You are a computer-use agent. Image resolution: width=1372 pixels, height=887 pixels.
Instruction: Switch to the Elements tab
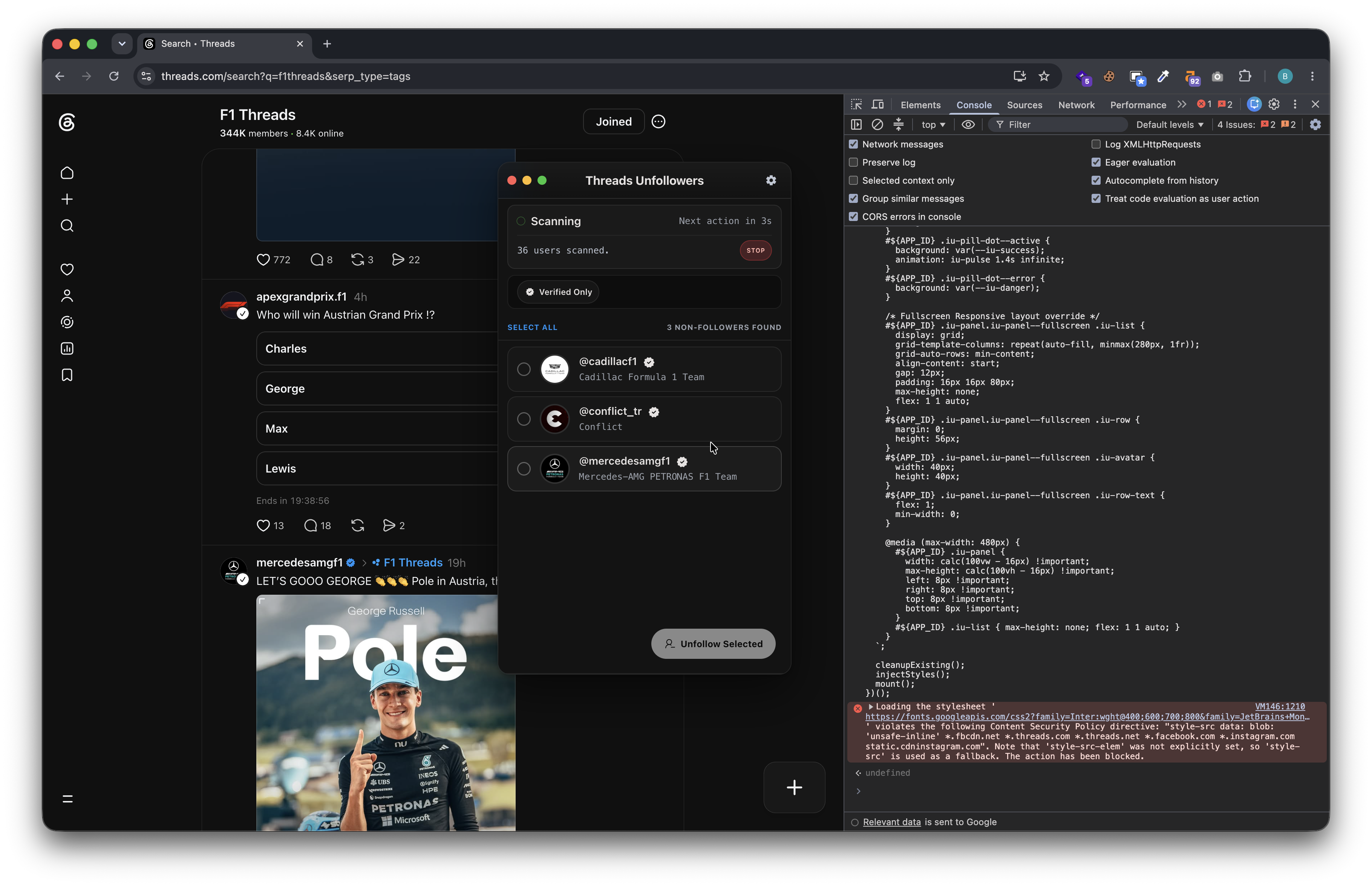(x=920, y=105)
